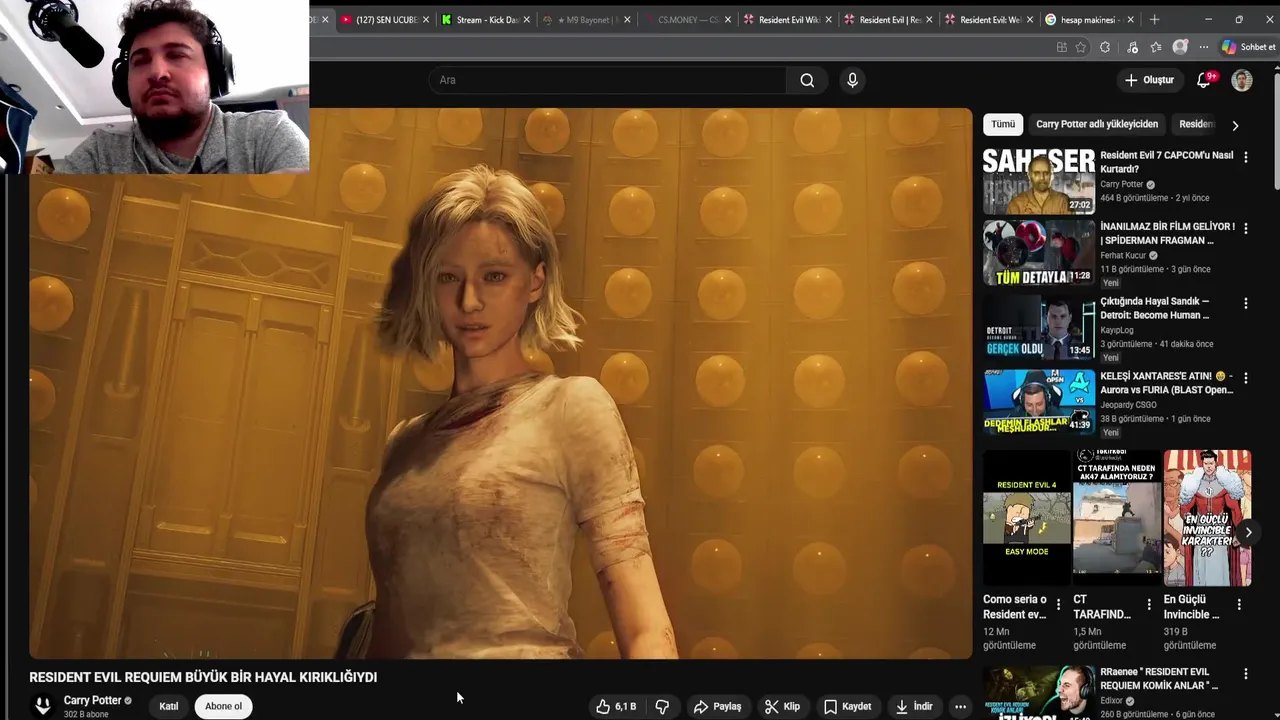Open the Carry Potter channel avatar
1280x720 pixels.
[x=43, y=706]
